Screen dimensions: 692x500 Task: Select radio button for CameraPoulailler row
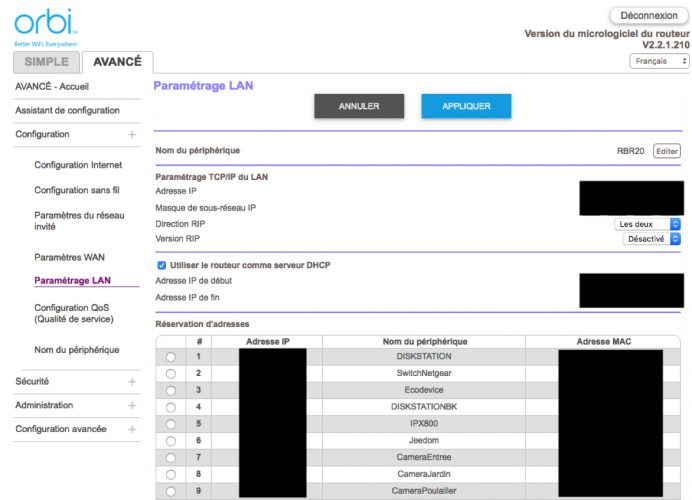pos(171,491)
